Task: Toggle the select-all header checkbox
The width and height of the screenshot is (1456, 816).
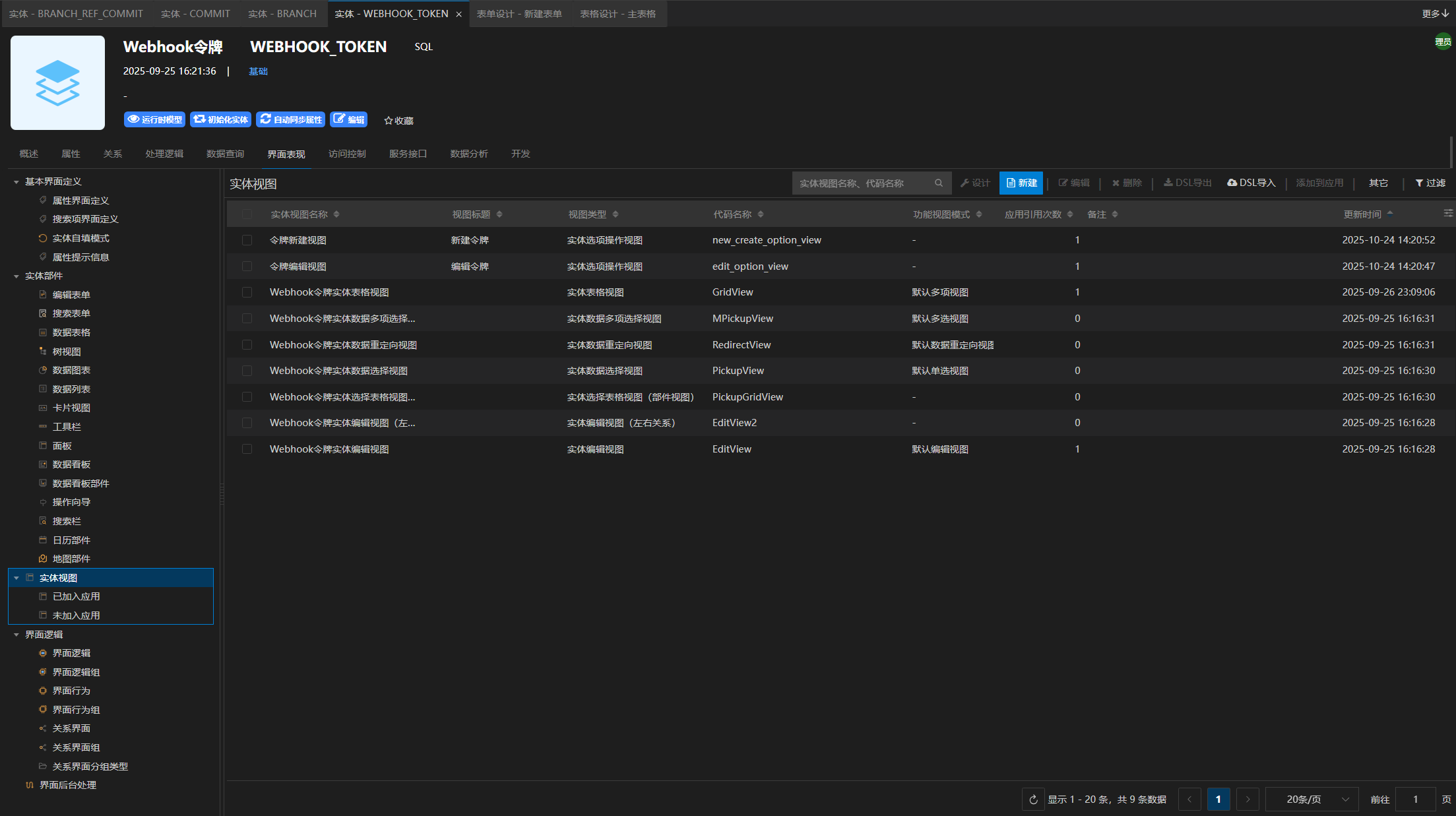Action: (x=247, y=214)
